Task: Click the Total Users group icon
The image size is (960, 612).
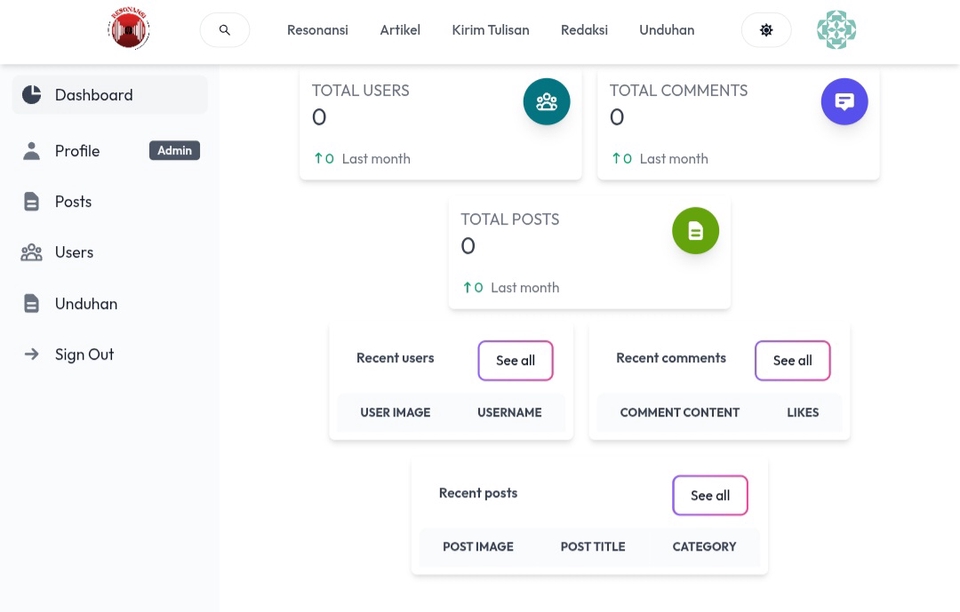Action: coord(546,102)
